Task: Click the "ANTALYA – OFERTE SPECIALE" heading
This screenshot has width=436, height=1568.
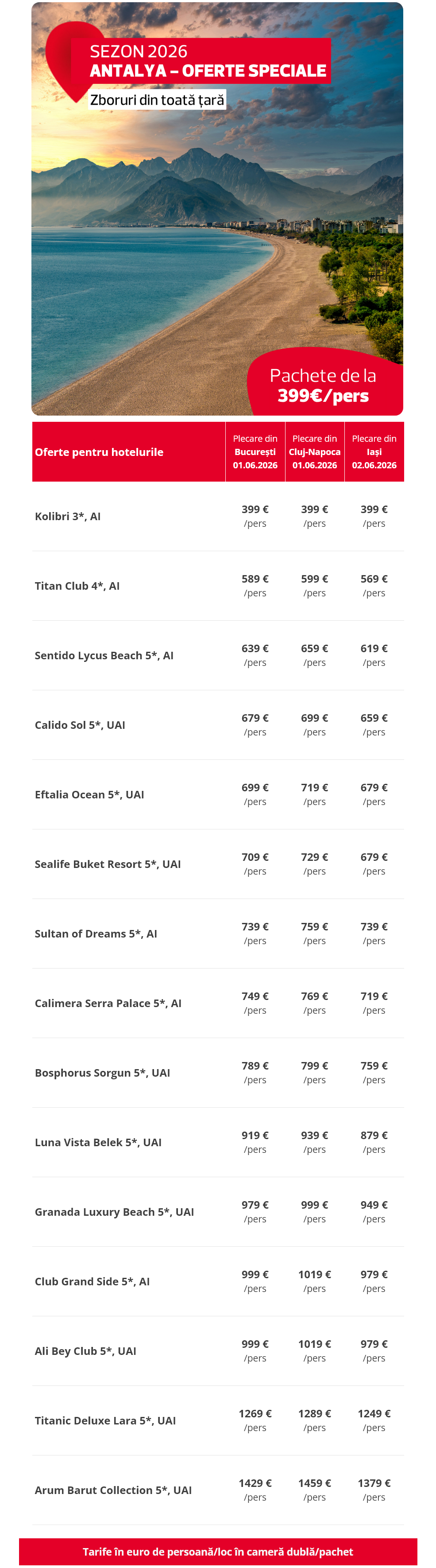Action: tap(208, 70)
